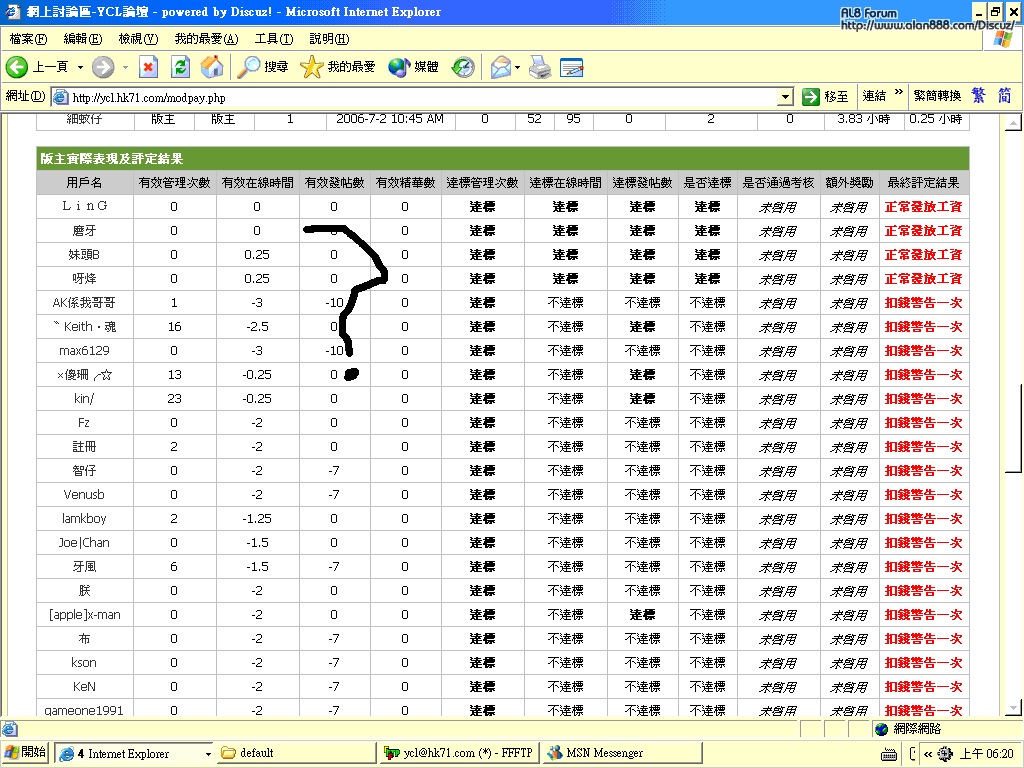
Task: Click the green Go arrow button
Action: pos(810,97)
